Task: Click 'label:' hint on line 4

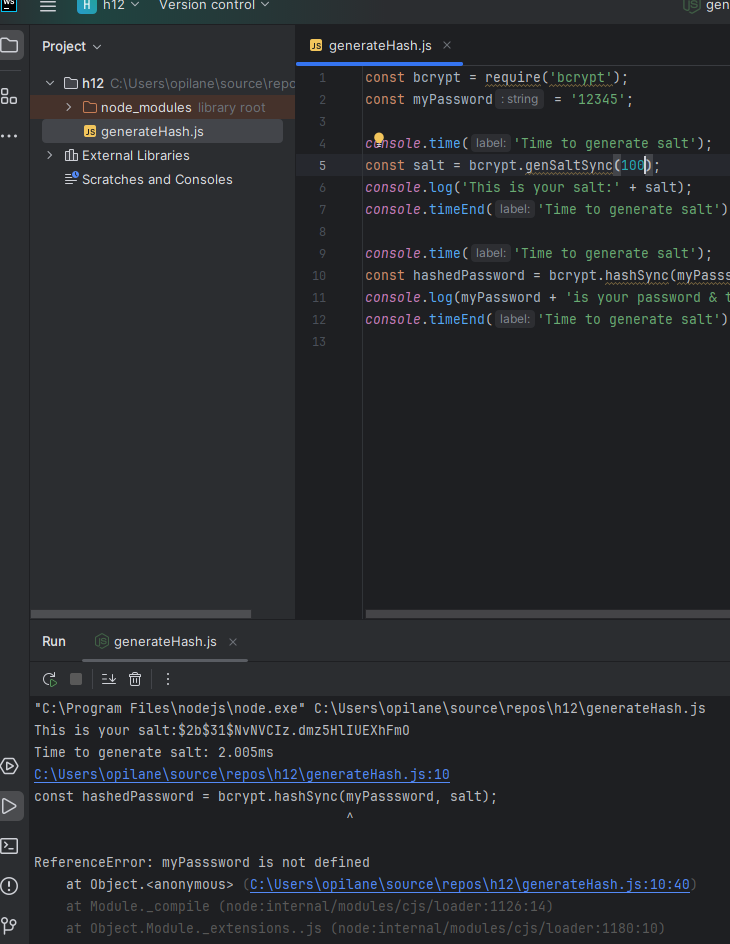Action: pos(490,143)
